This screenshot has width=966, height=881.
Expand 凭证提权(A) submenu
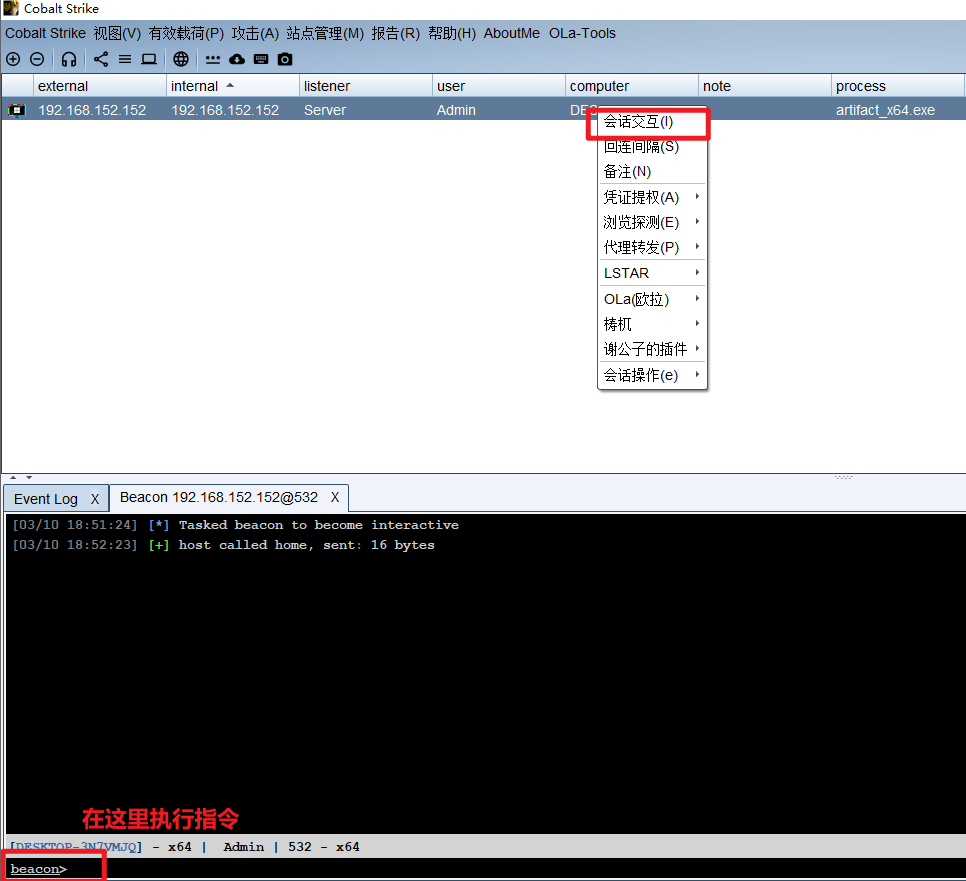[652, 197]
